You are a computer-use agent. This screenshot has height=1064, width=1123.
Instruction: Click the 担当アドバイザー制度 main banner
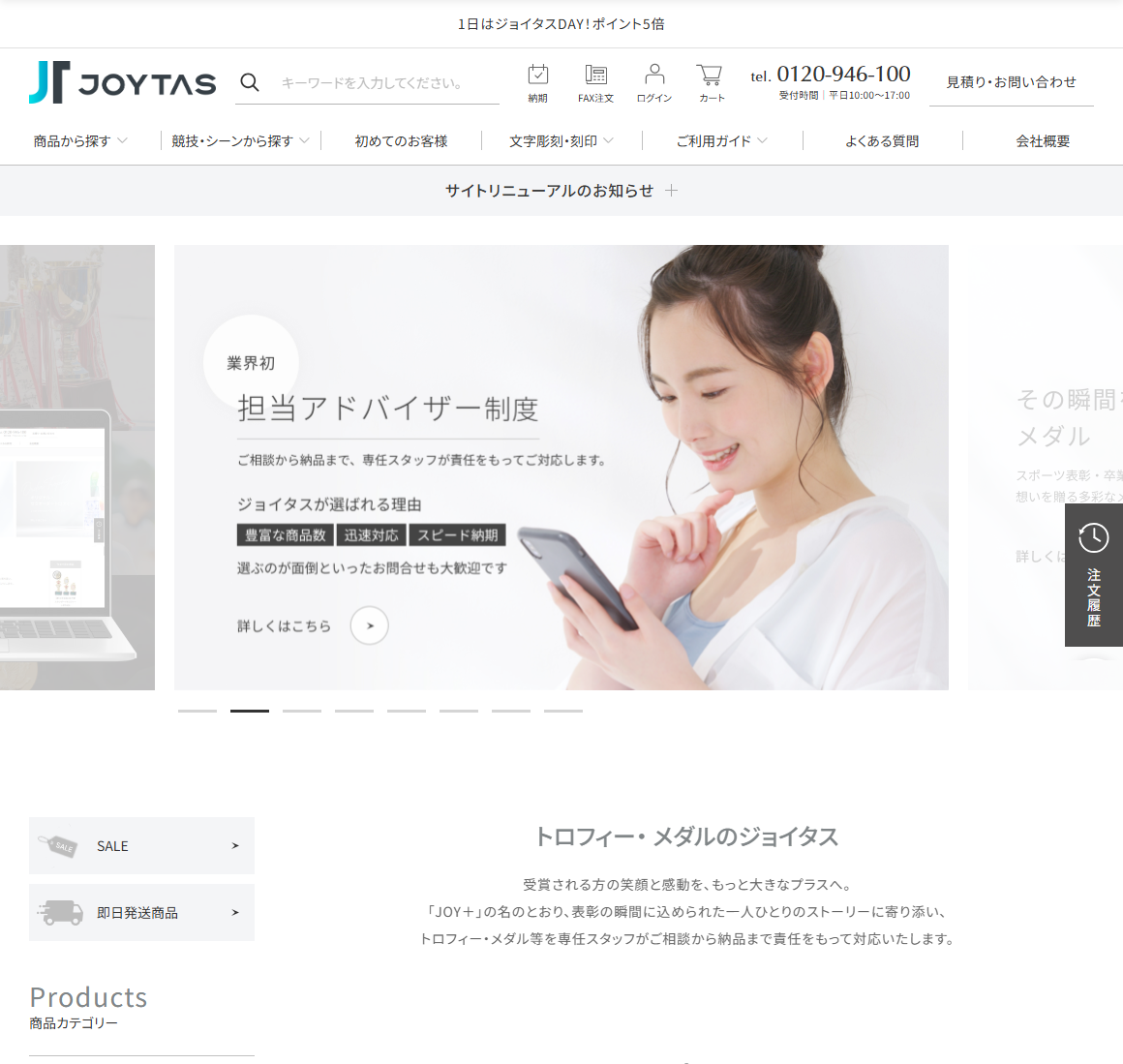(x=561, y=468)
